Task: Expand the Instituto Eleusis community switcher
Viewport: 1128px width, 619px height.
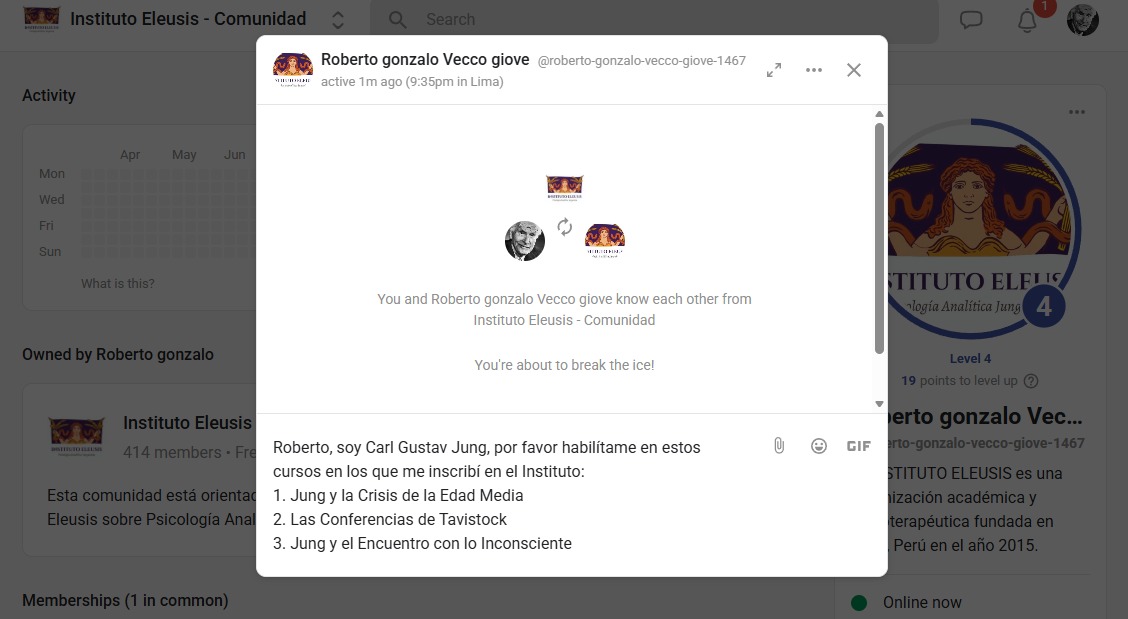Action: click(337, 20)
